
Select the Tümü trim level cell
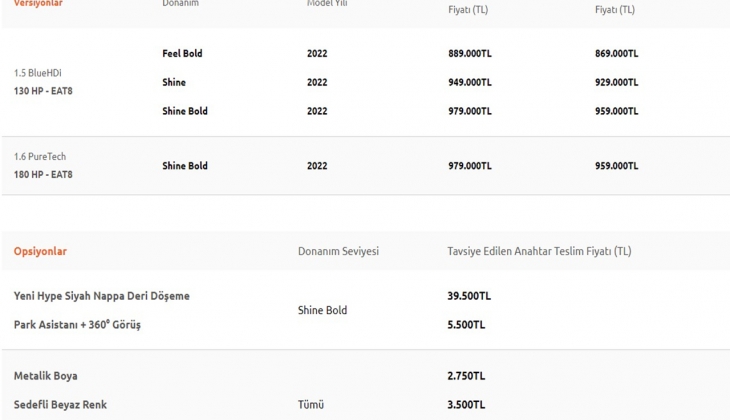click(311, 405)
